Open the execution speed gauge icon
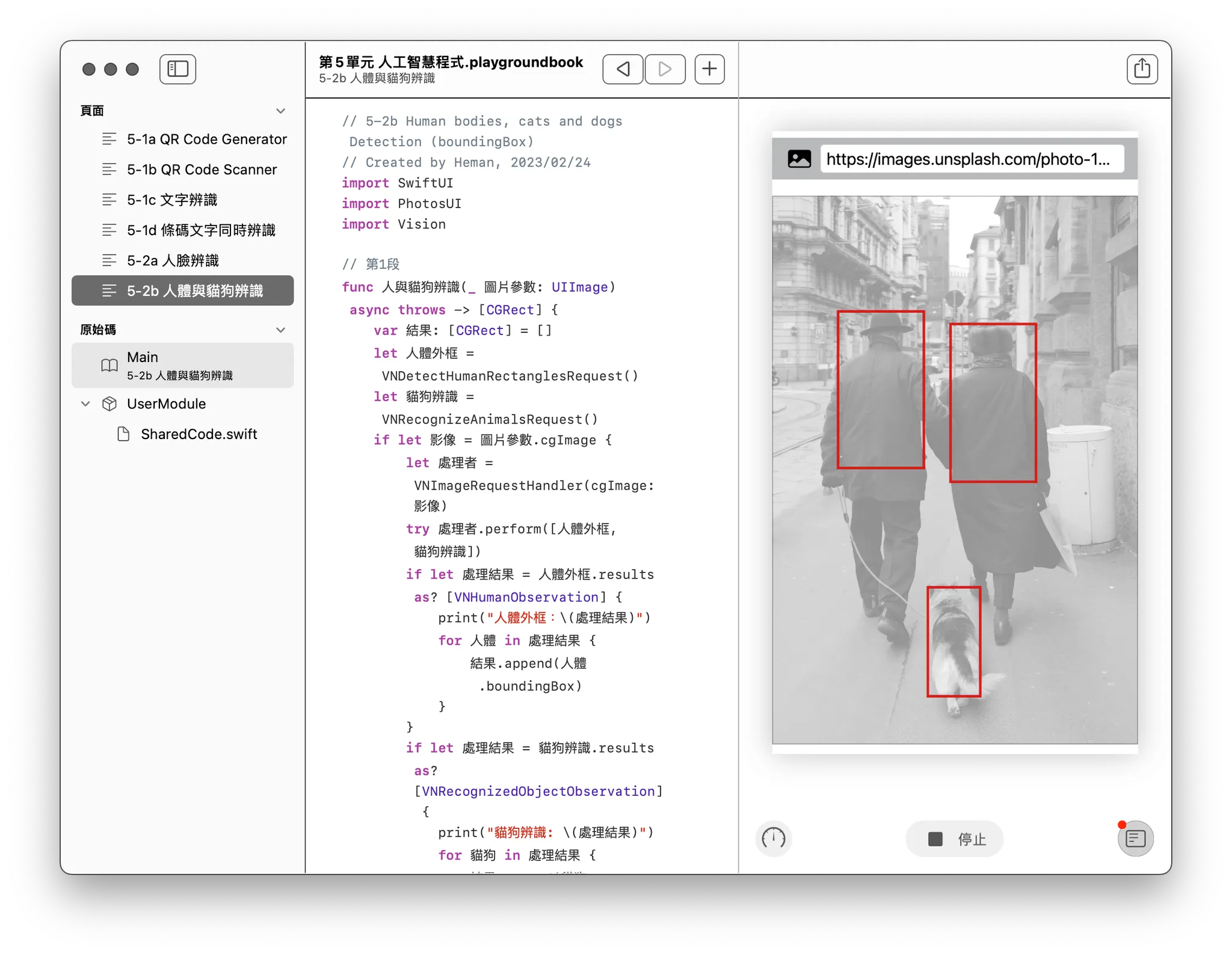The height and width of the screenshot is (954, 1232). click(773, 838)
